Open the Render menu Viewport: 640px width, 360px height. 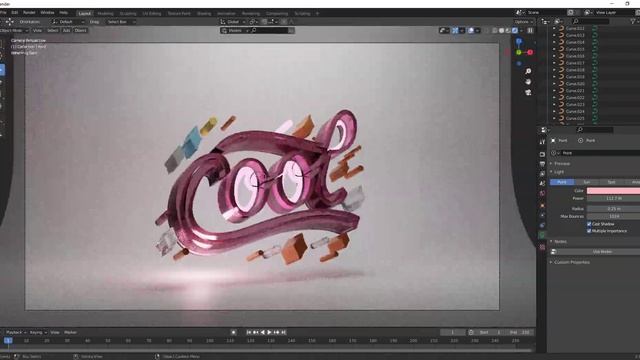29,13
